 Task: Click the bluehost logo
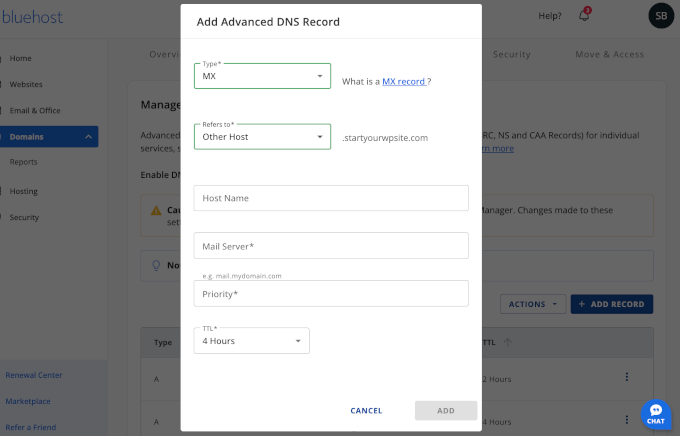coord(33,17)
